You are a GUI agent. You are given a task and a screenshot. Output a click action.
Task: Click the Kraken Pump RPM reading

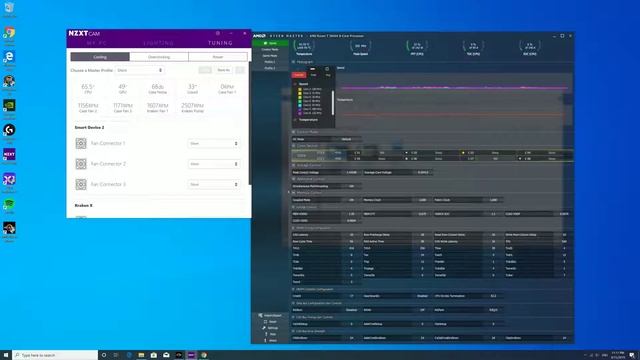(192, 106)
